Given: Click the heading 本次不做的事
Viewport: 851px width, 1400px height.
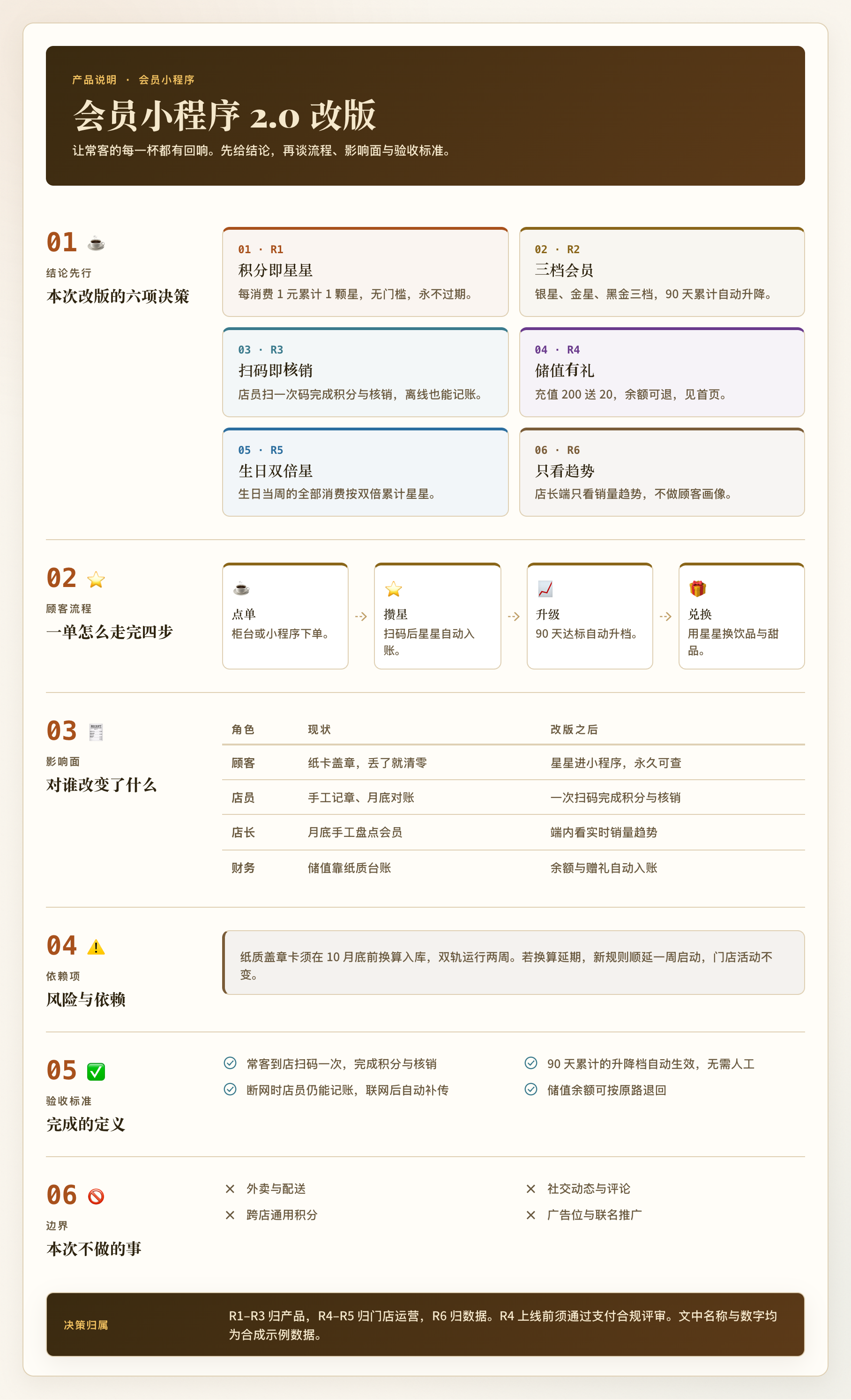Looking at the screenshot, I should [94, 1249].
